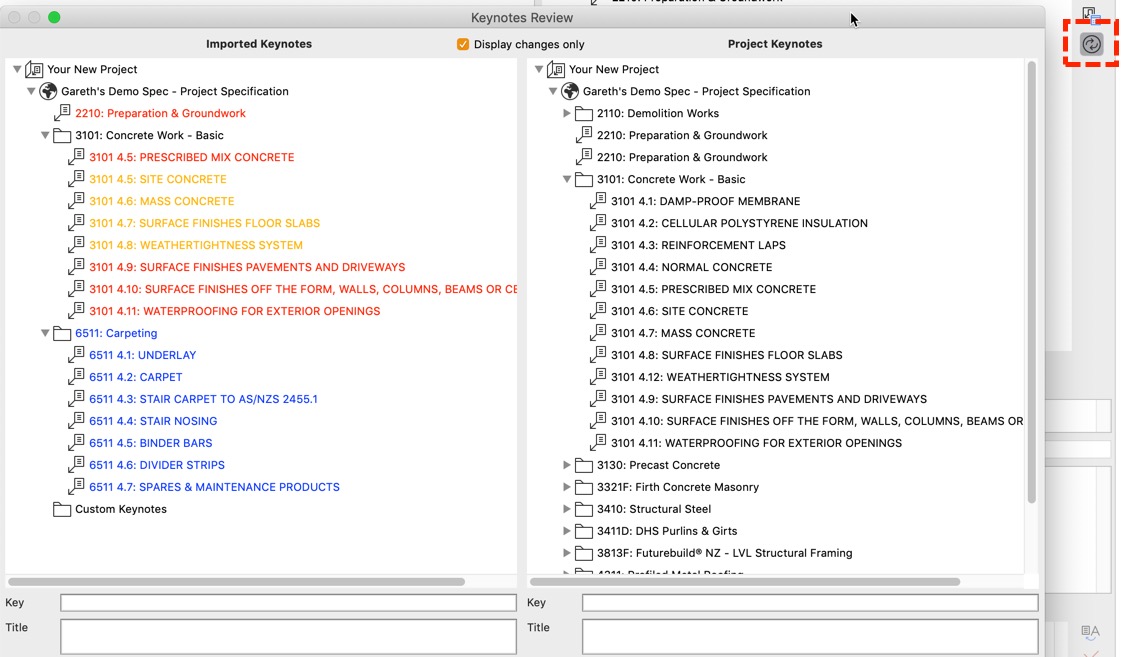Screen dimensions: 1142x657
Task: Collapse the 3101: Concrete Work - Basic in Project Keynotes
Action: pyautogui.click(x=567, y=179)
